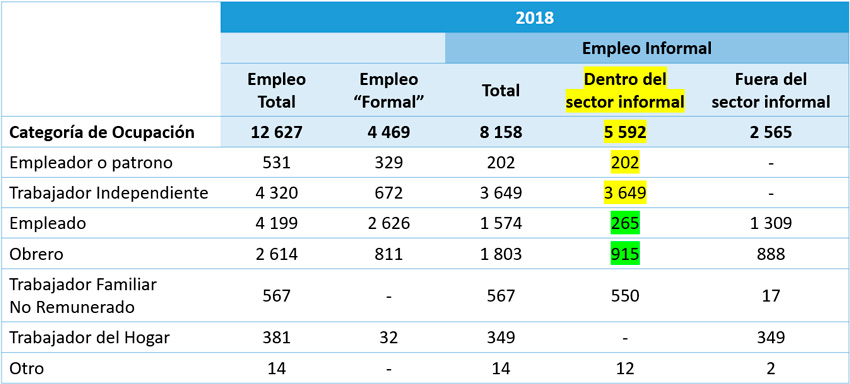Click the 2018 header cell
850x384 pixels.
coord(535,17)
